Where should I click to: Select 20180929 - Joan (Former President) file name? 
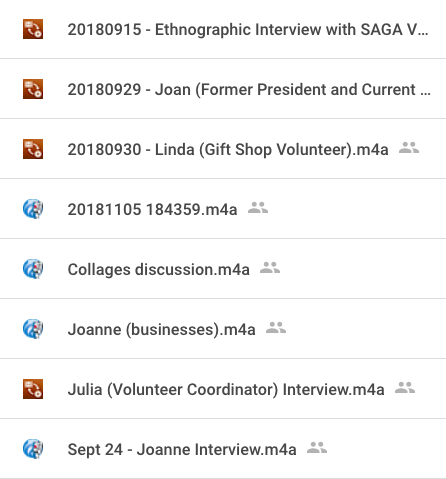pyautogui.click(x=249, y=90)
